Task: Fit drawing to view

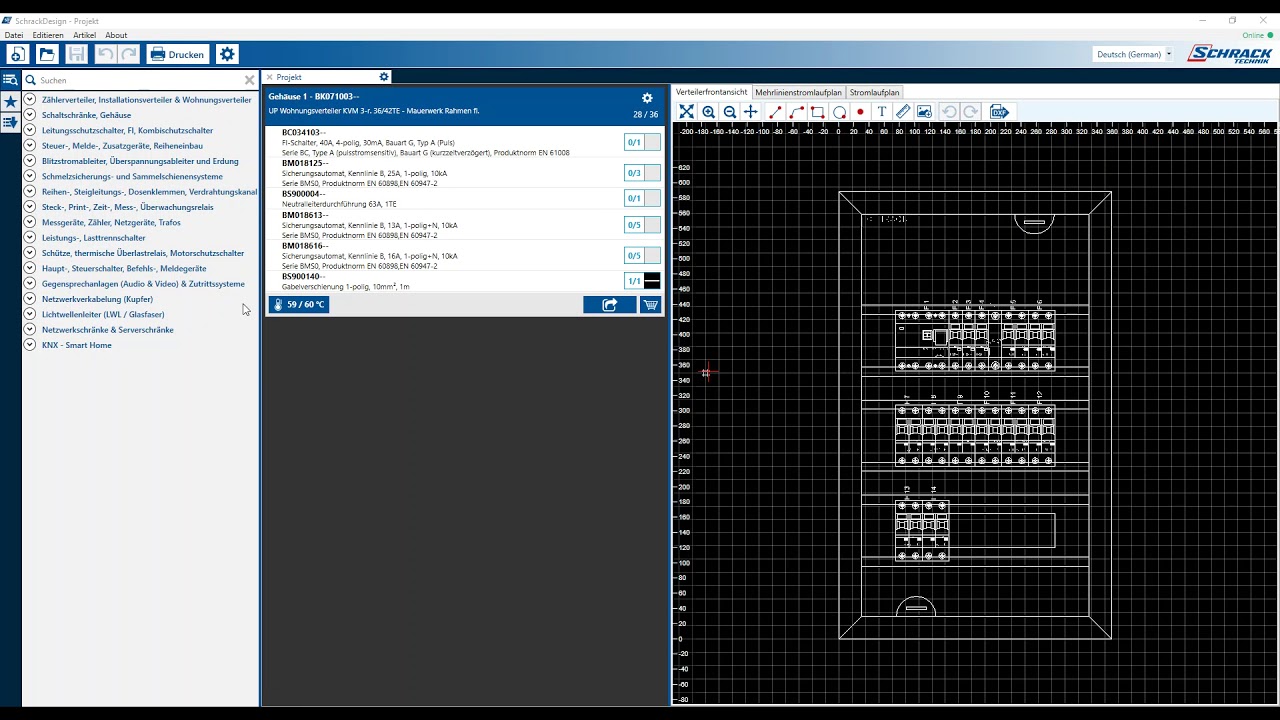Action: [687, 112]
